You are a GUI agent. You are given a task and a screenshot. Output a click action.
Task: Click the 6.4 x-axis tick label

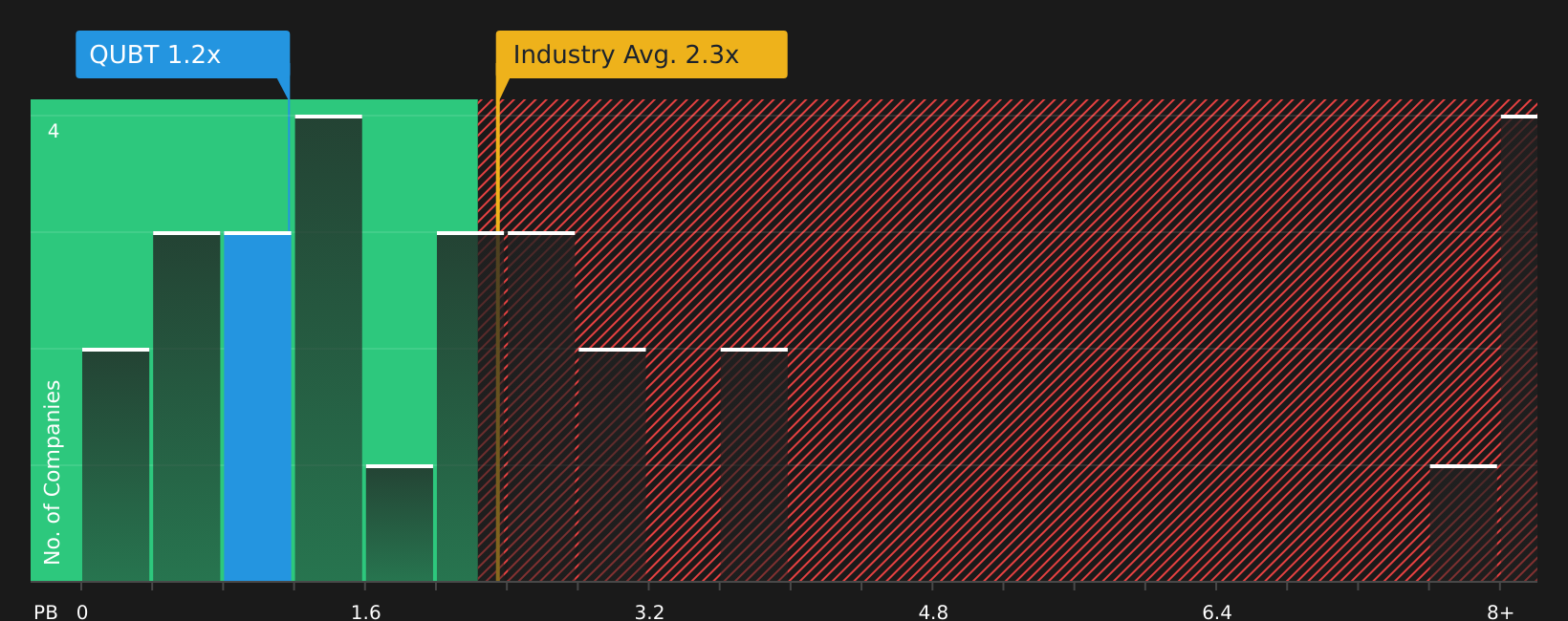point(1217,612)
